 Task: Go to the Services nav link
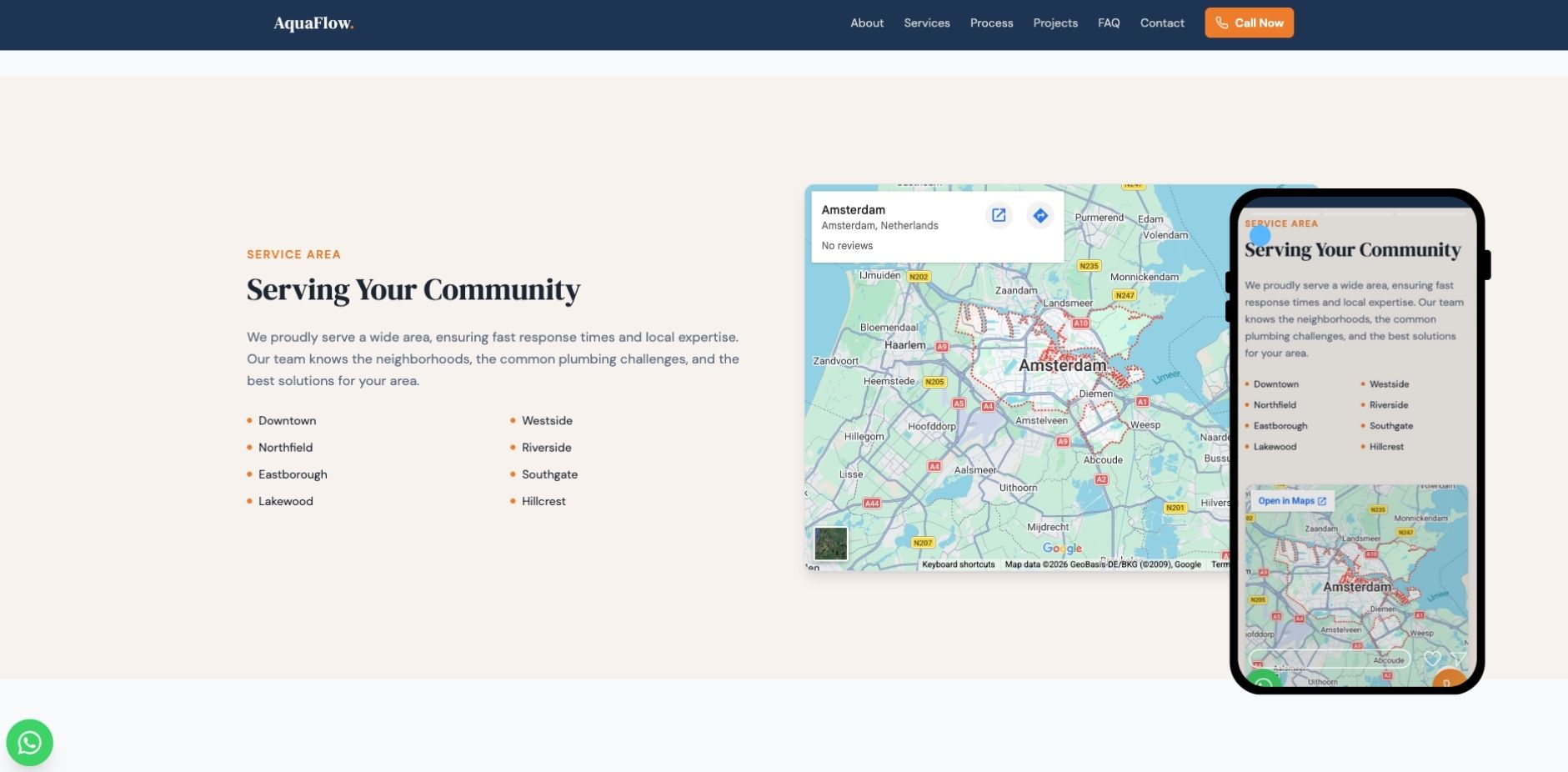927,23
